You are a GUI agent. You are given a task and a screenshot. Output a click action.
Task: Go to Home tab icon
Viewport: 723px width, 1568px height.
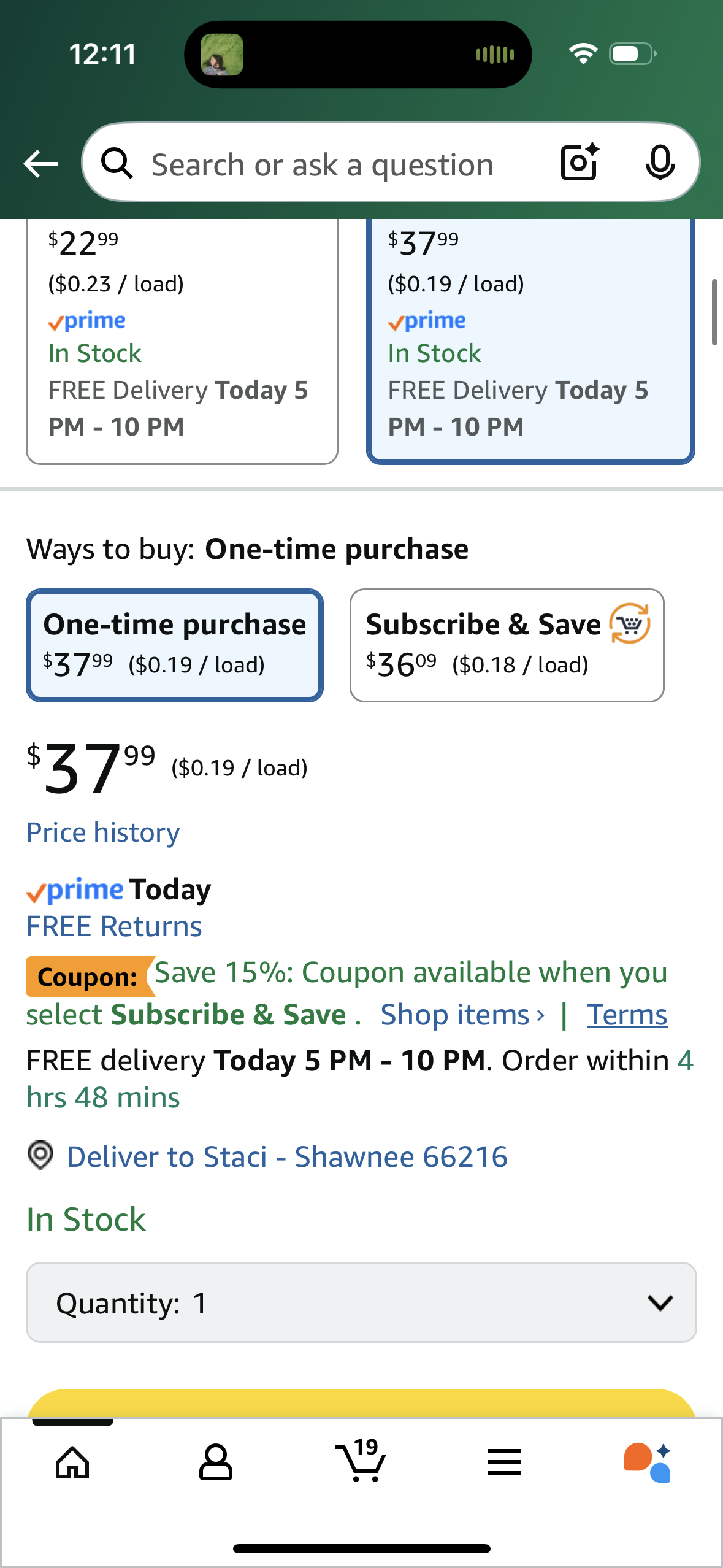pyautogui.click(x=72, y=1462)
